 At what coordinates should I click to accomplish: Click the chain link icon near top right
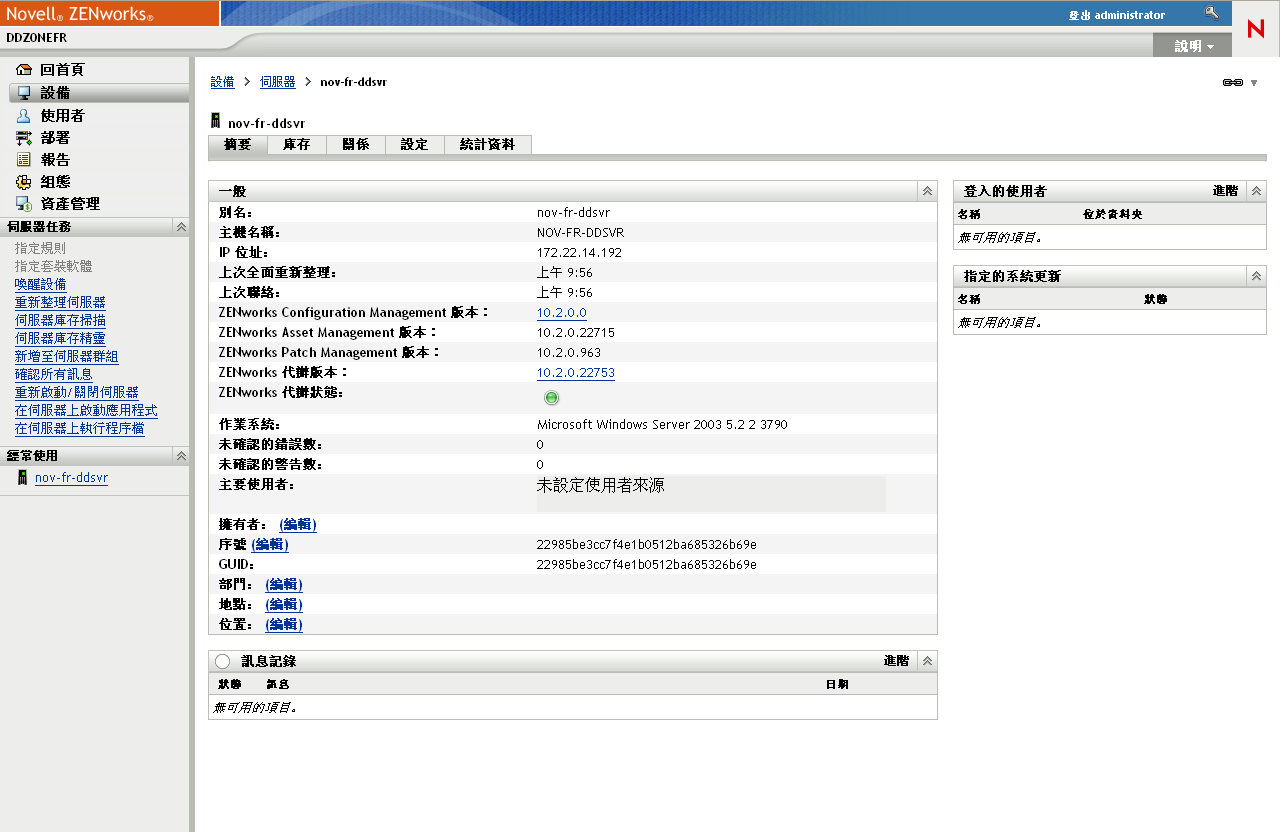[x=1233, y=83]
